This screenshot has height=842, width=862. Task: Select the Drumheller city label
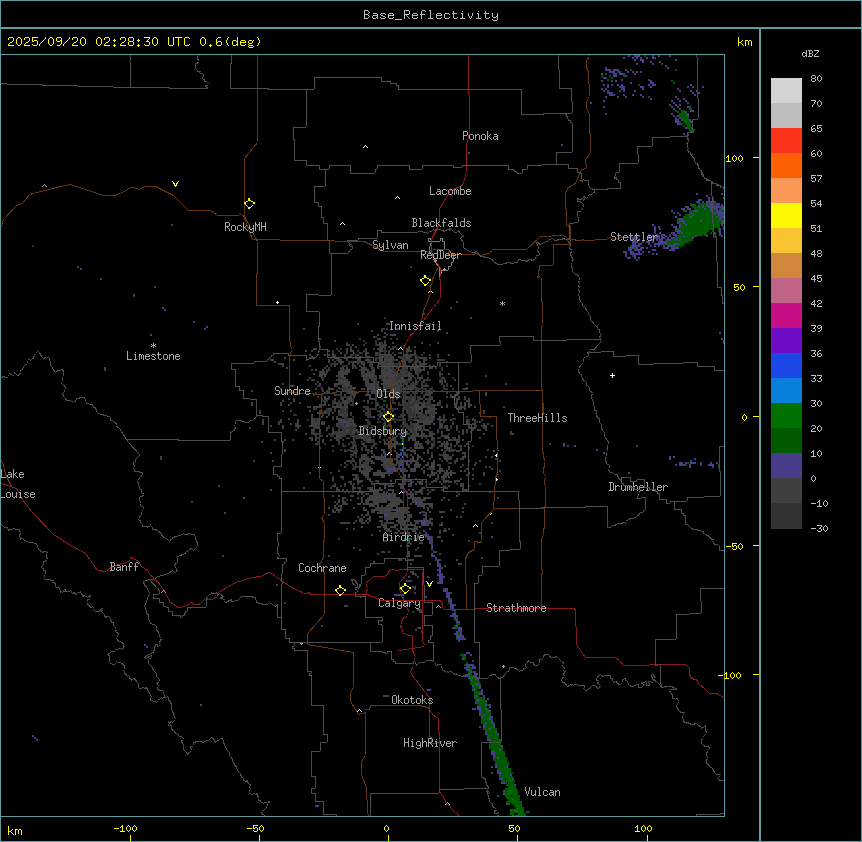coord(638,487)
